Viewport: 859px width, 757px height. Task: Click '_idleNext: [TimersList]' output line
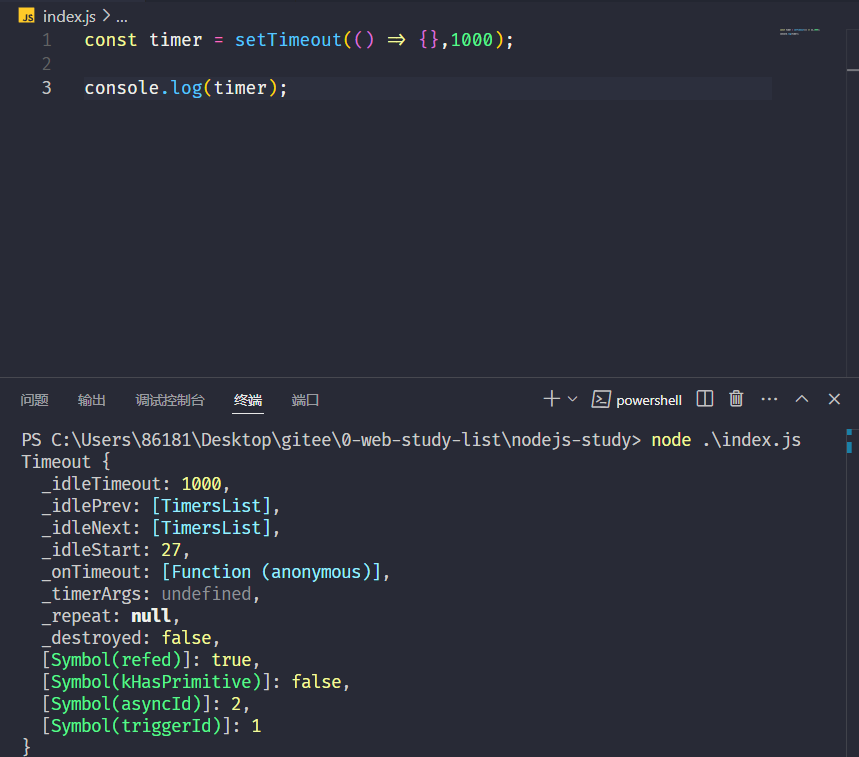point(161,528)
